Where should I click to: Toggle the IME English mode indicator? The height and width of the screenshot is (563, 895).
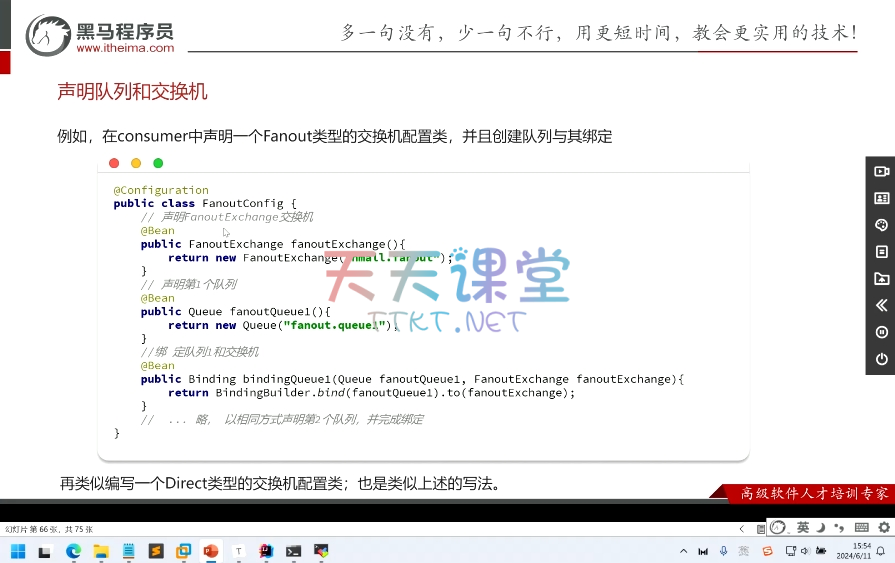pos(803,527)
